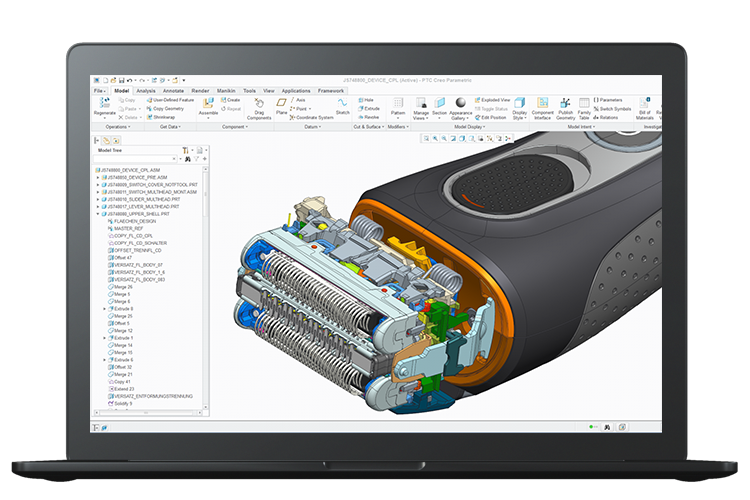
Task: Select MASTER_REF in the model tree
Action: click(128, 227)
